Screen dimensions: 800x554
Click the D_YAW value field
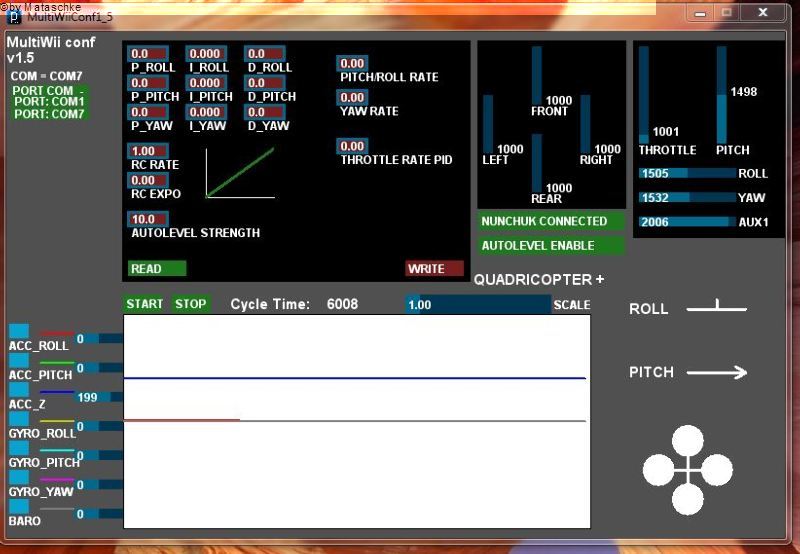(264, 112)
